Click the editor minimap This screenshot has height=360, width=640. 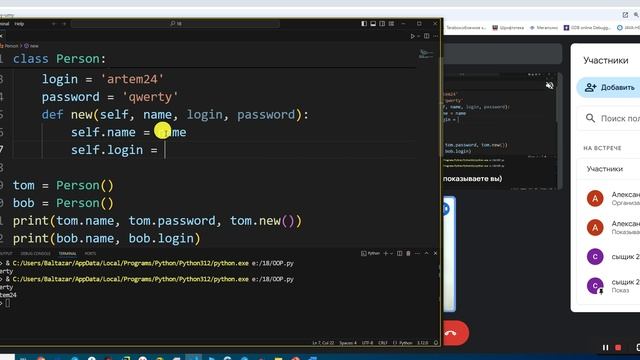[x=426, y=54]
